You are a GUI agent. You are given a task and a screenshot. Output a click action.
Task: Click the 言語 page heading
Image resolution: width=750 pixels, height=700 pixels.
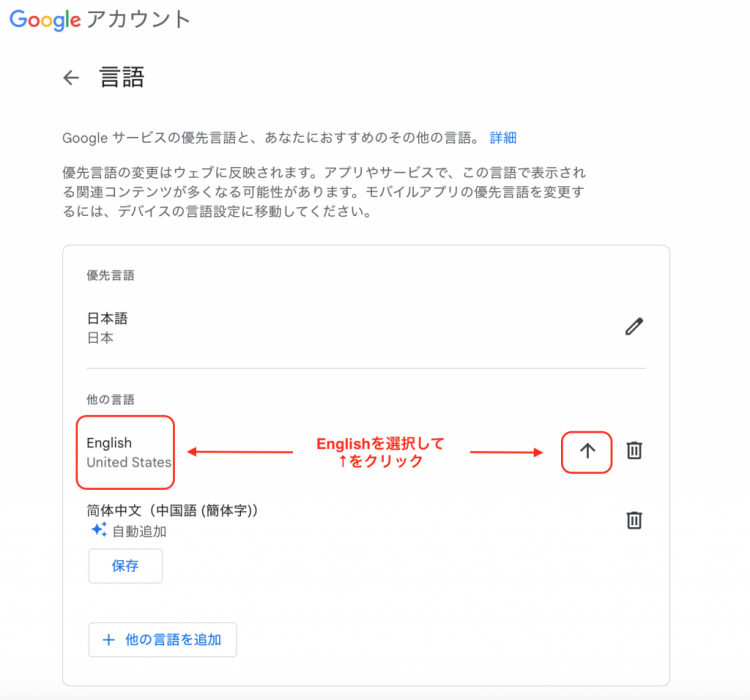pyautogui.click(x=121, y=77)
